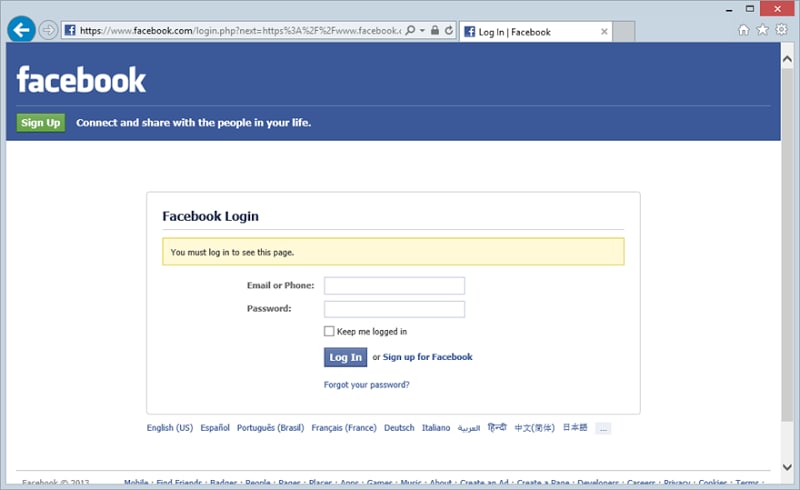Click the Email or Phone input field
800x490 pixels.
[x=394, y=286]
